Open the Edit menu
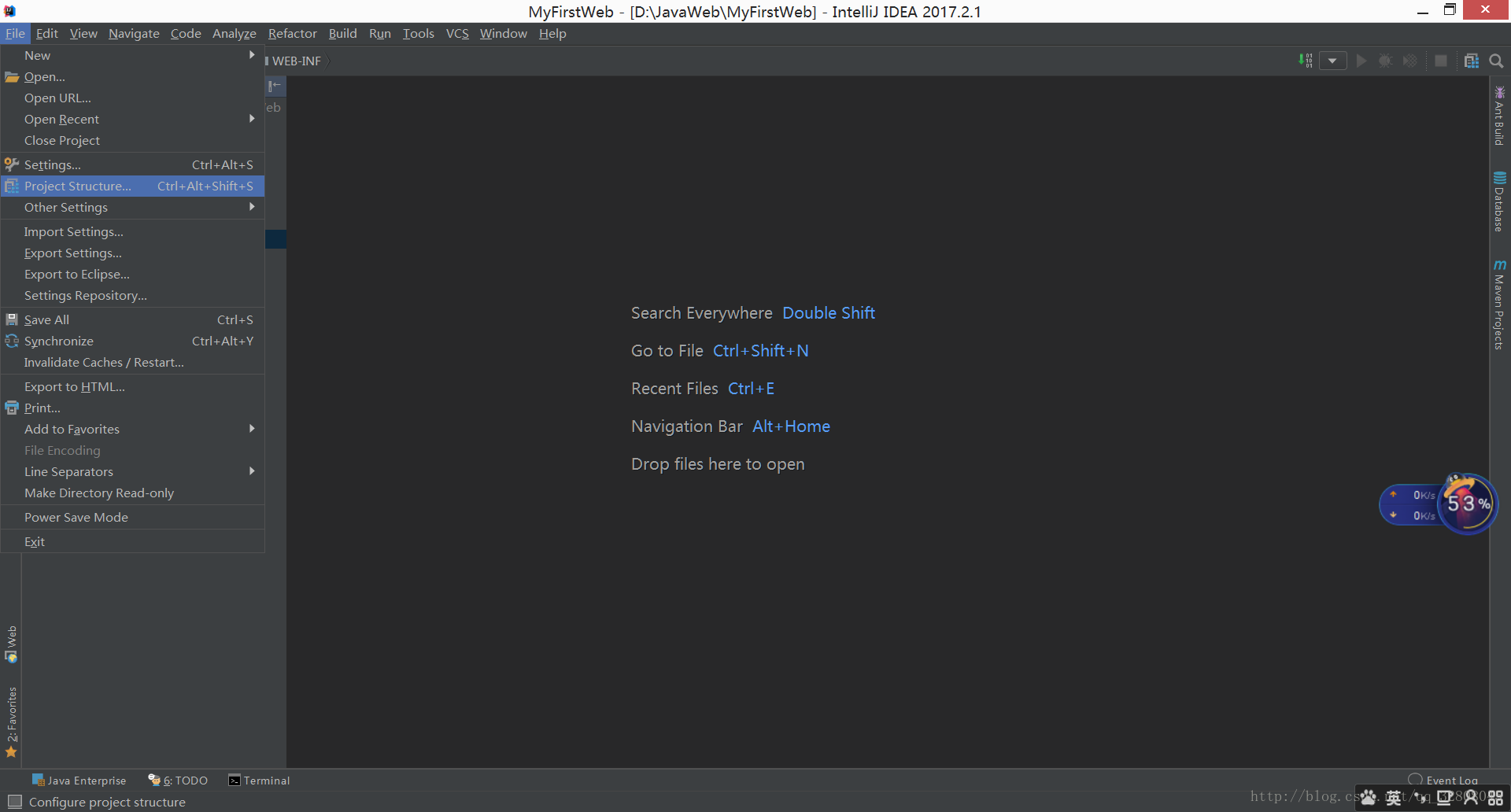The width and height of the screenshot is (1511, 812). click(46, 33)
